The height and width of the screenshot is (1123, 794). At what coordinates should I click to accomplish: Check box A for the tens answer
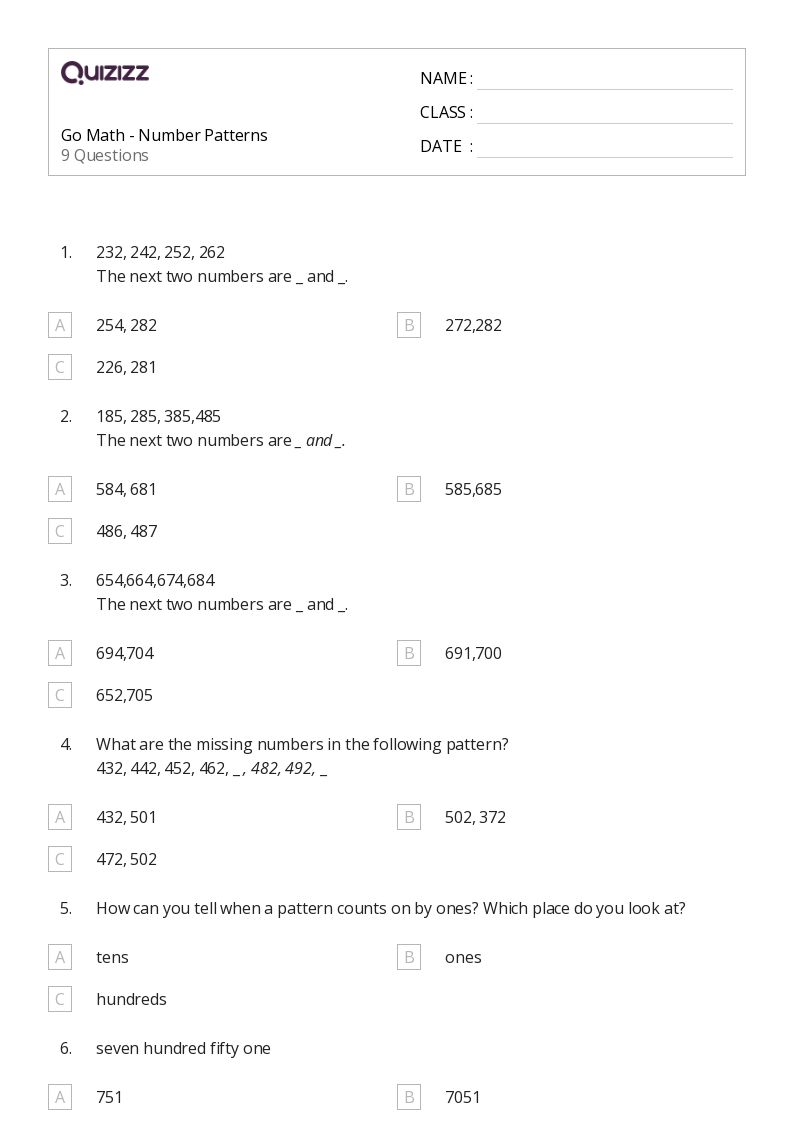pos(60,957)
